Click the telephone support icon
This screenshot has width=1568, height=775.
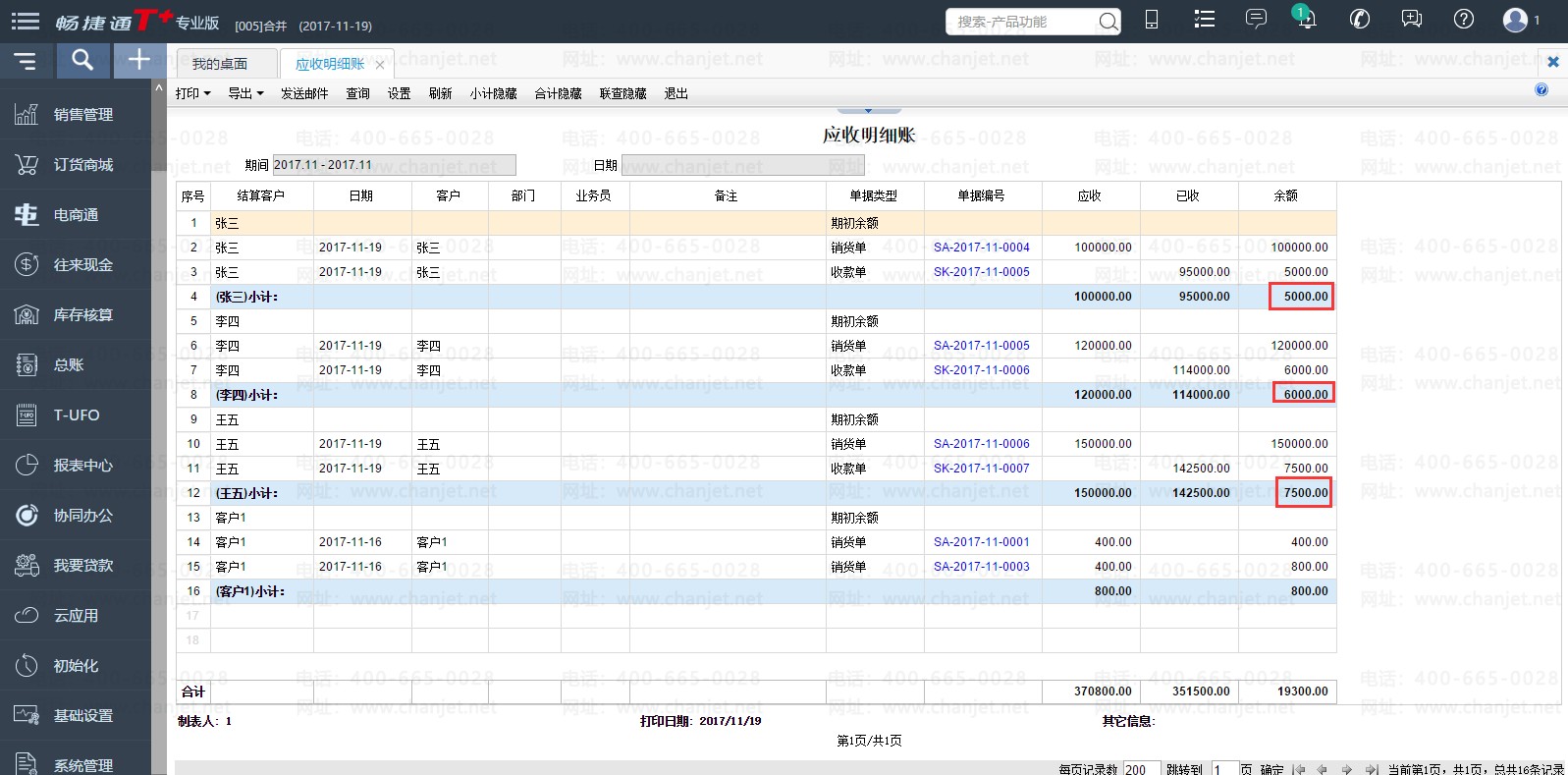point(1359,20)
